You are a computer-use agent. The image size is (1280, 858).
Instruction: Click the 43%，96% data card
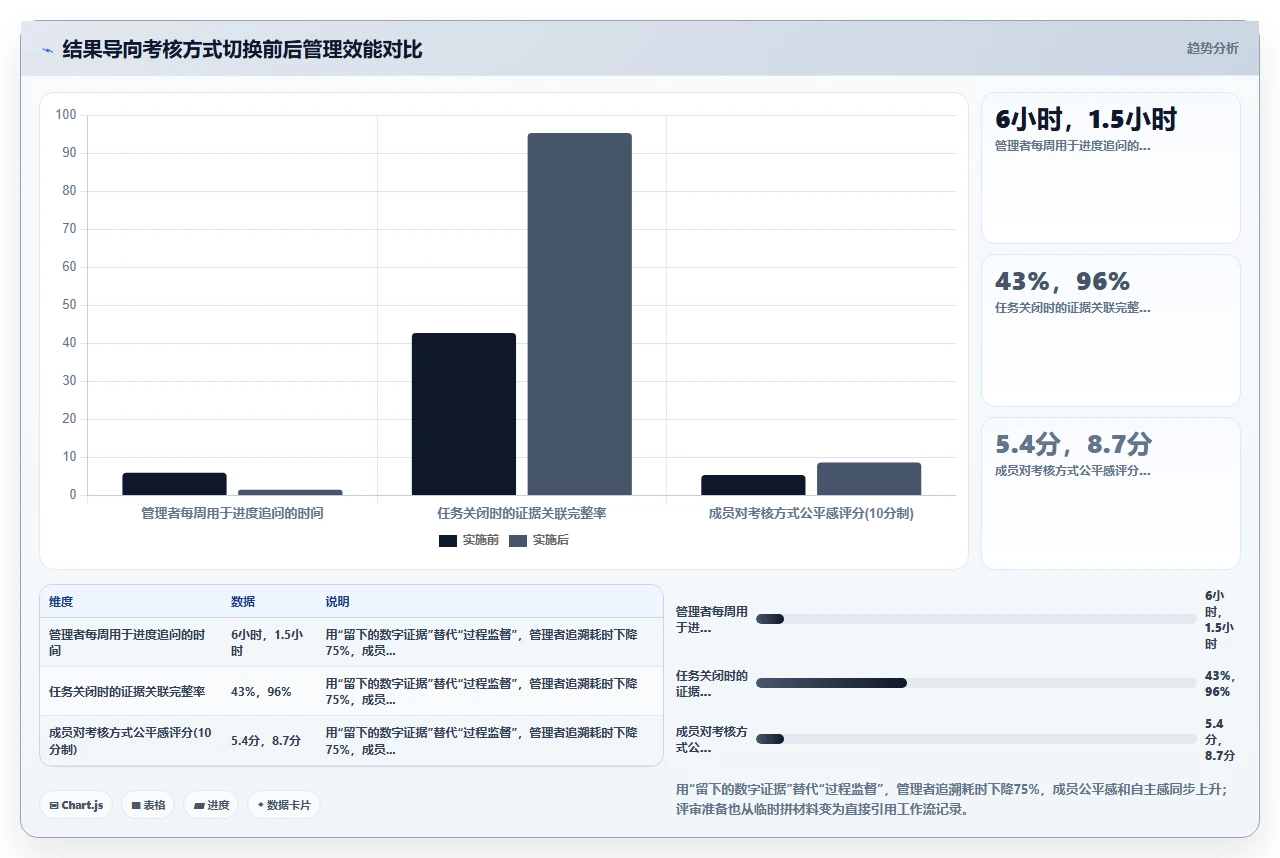click(x=1110, y=330)
